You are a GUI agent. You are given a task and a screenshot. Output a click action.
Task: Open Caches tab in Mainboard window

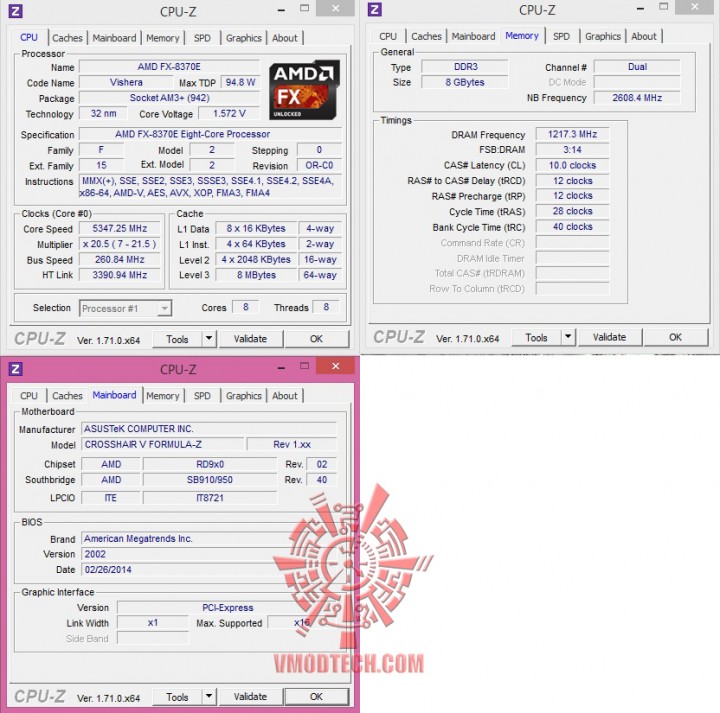67,396
